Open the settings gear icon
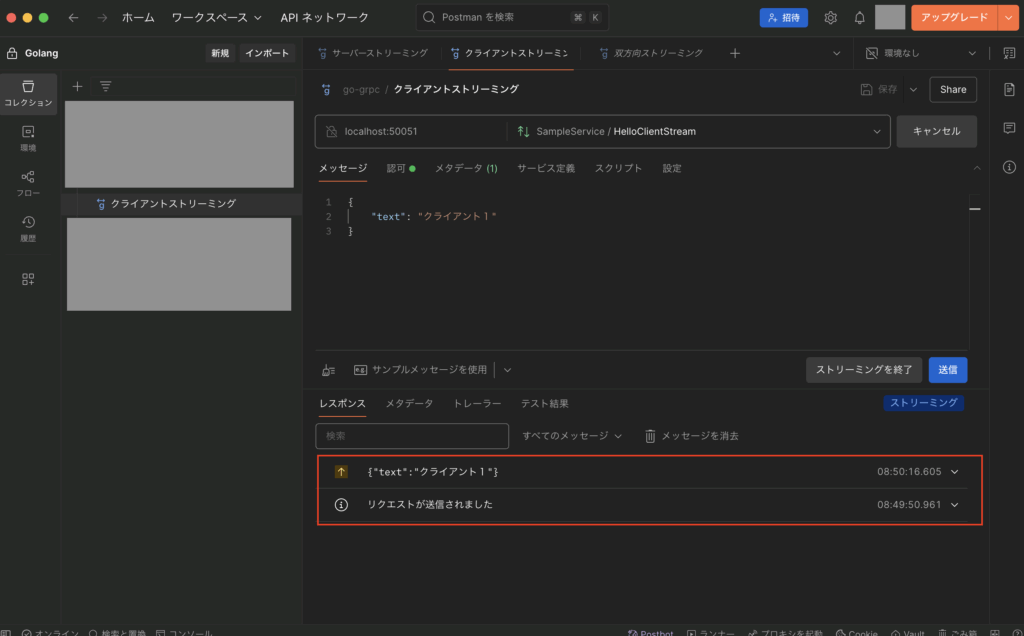This screenshot has height=636, width=1024. (830, 18)
